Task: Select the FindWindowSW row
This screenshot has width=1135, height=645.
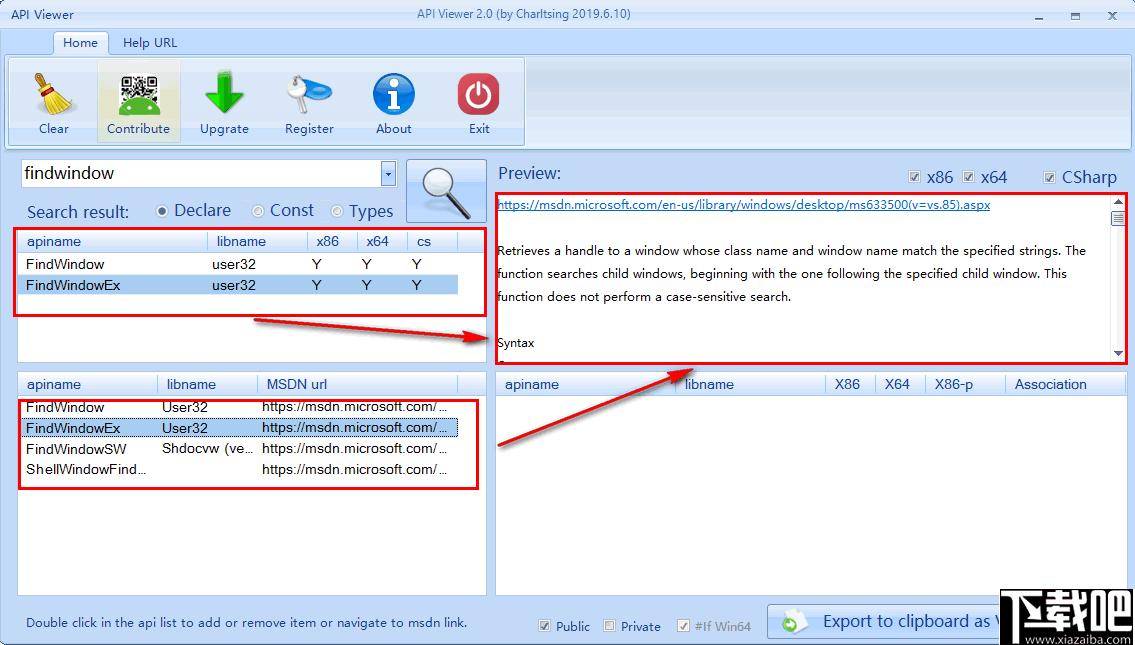Action: tap(239, 449)
